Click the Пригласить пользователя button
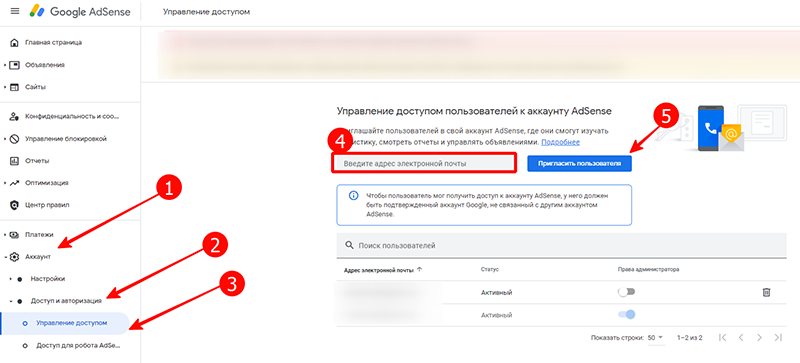Image resolution: width=800 pixels, height=363 pixels. point(579,163)
